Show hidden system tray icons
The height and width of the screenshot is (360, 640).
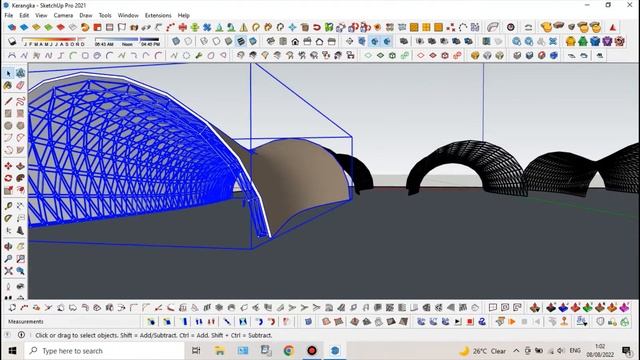[516, 351]
